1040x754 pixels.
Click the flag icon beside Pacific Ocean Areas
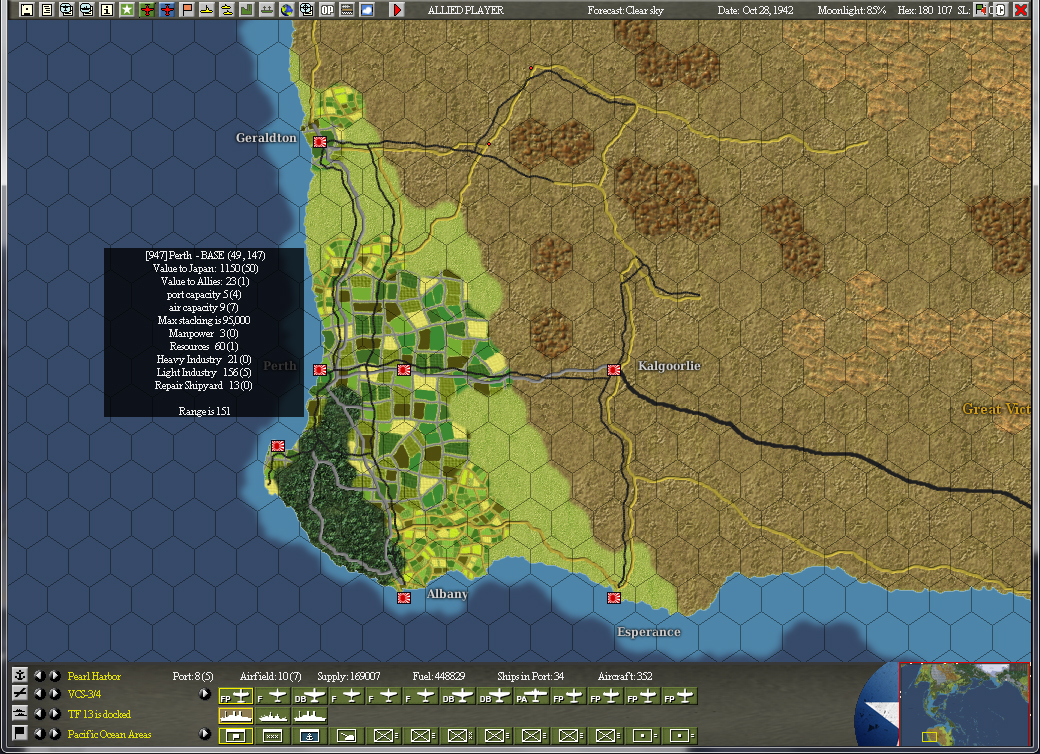(20, 733)
